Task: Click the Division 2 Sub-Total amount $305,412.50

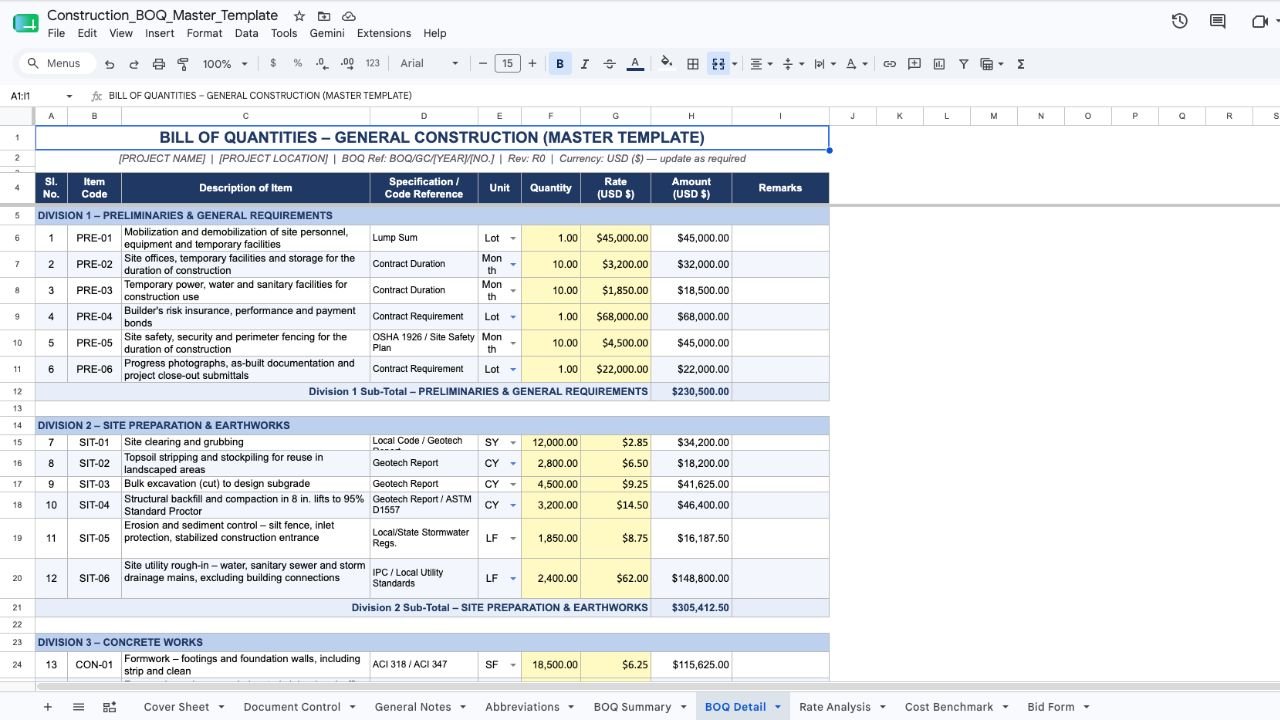Action: [x=691, y=607]
